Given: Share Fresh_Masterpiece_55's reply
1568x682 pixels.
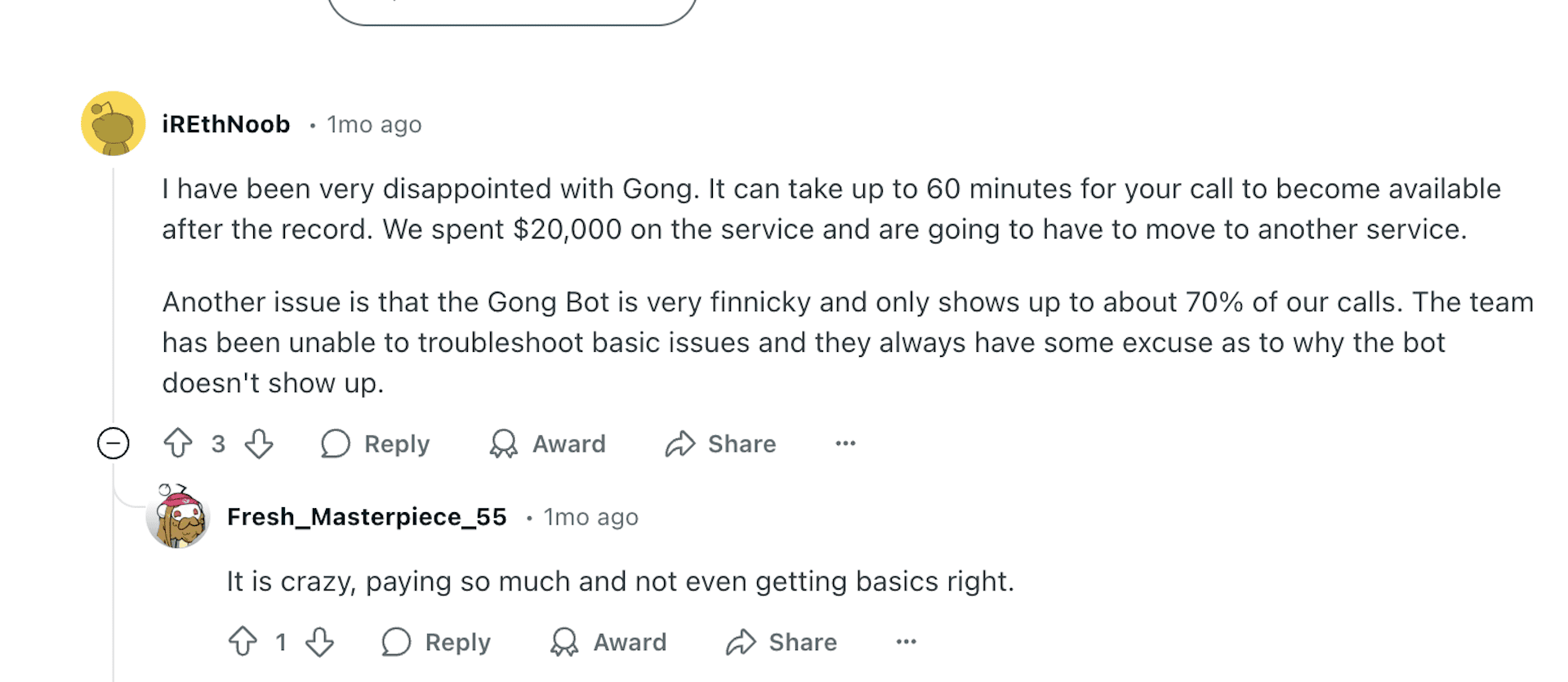Looking at the screenshot, I should click(782, 642).
